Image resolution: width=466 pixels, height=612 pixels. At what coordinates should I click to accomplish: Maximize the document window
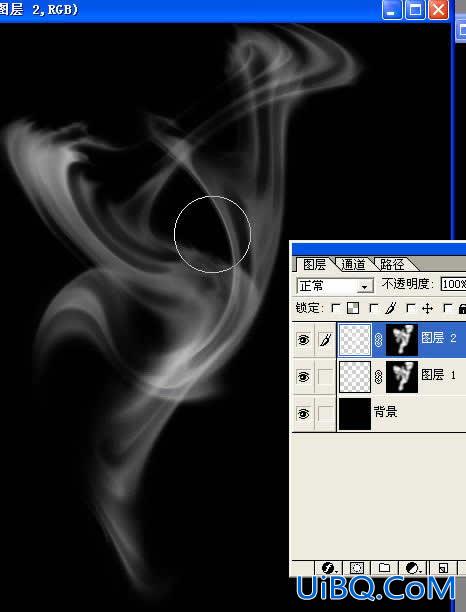(x=415, y=10)
